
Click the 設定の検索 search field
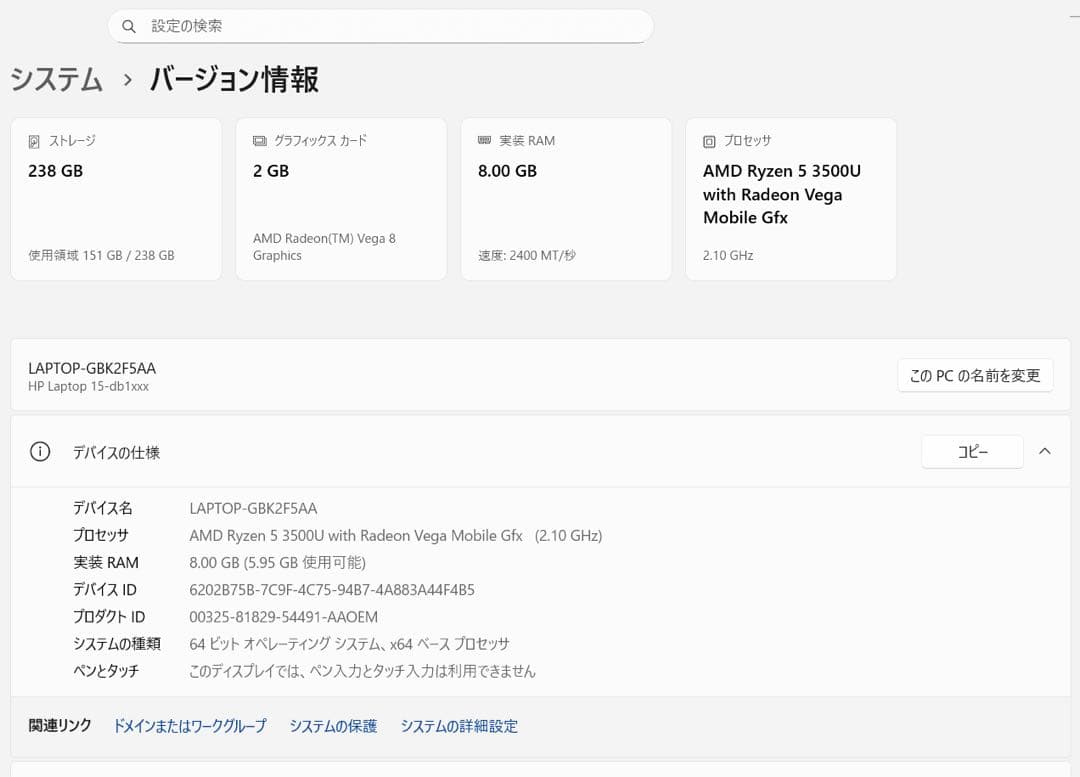[380, 26]
